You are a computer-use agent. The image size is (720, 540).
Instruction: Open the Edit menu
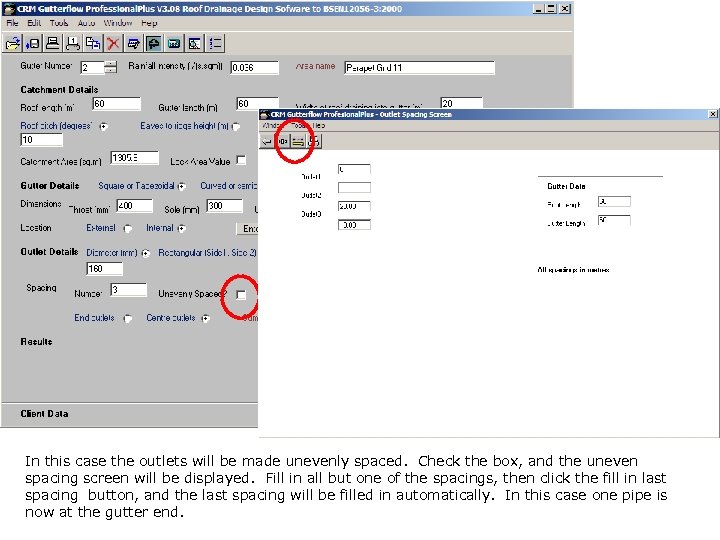[x=34, y=23]
